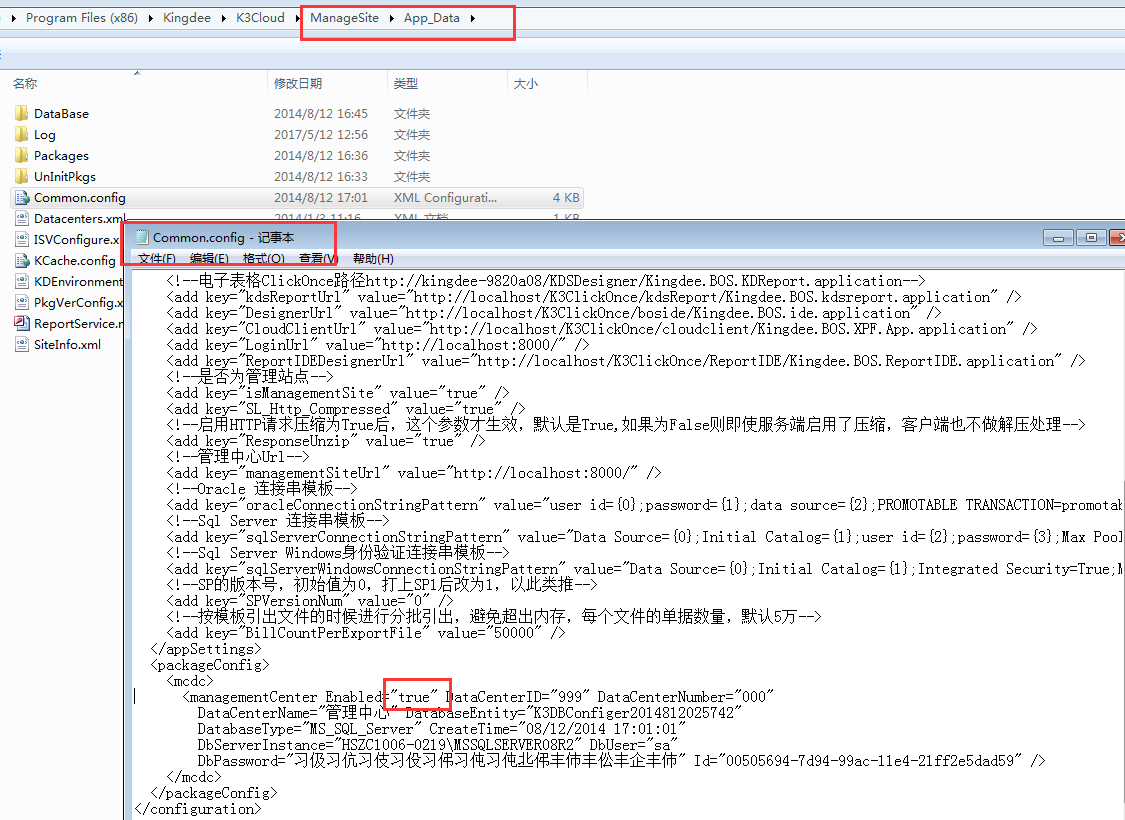The width and height of the screenshot is (1125, 820).
Task: Click BillCountPerExportFile value "50000" line
Action: [x=366, y=633]
